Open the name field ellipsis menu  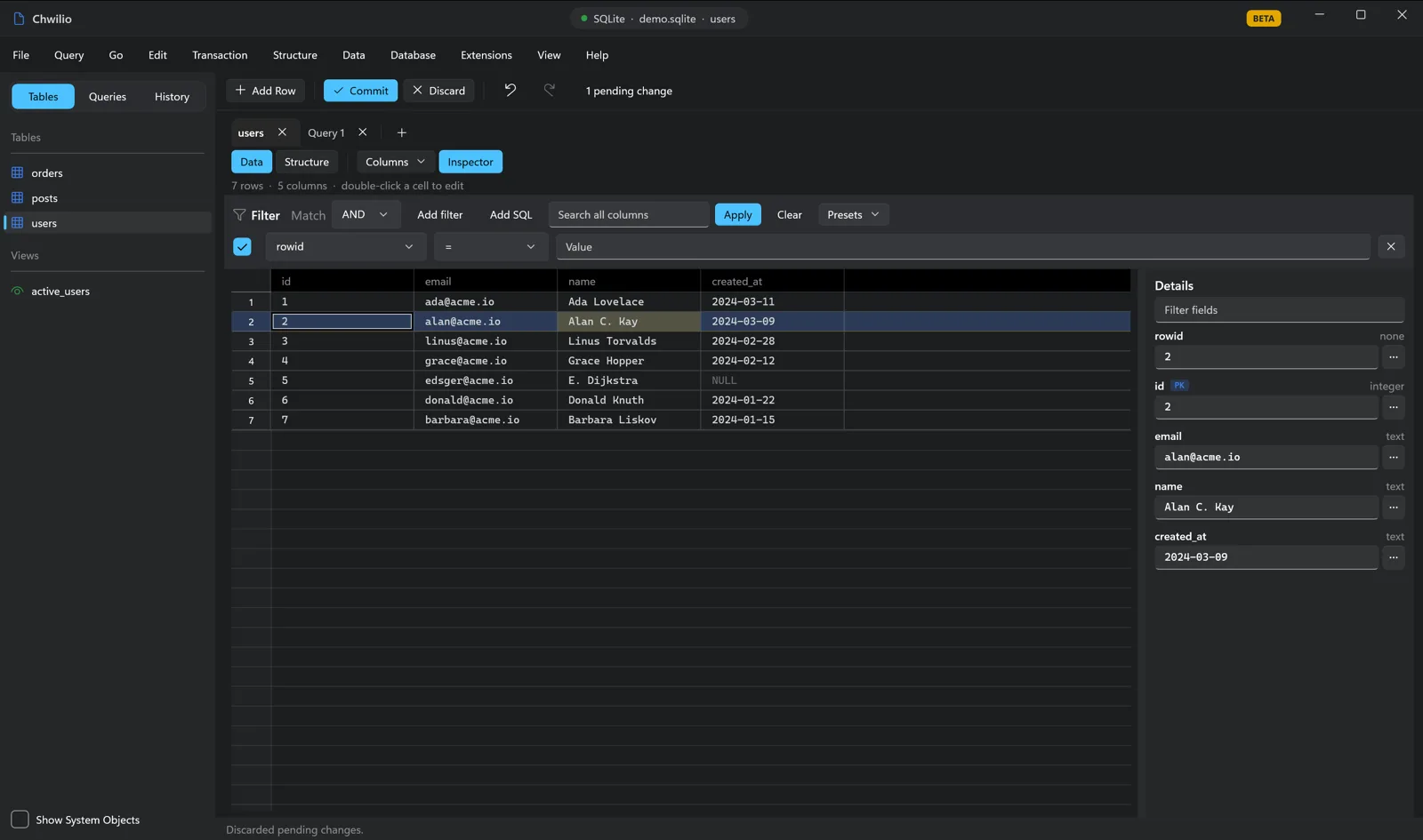click(1394, 508)
